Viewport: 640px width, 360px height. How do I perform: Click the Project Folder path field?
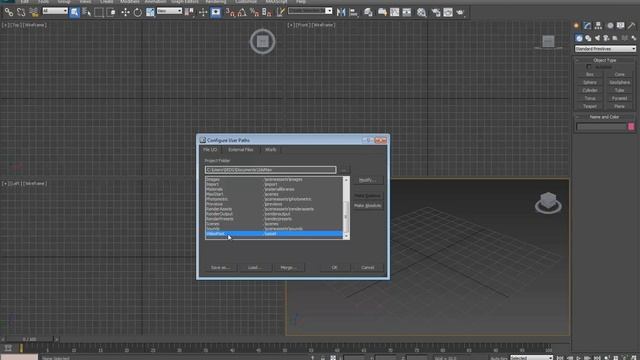point(271,170)
